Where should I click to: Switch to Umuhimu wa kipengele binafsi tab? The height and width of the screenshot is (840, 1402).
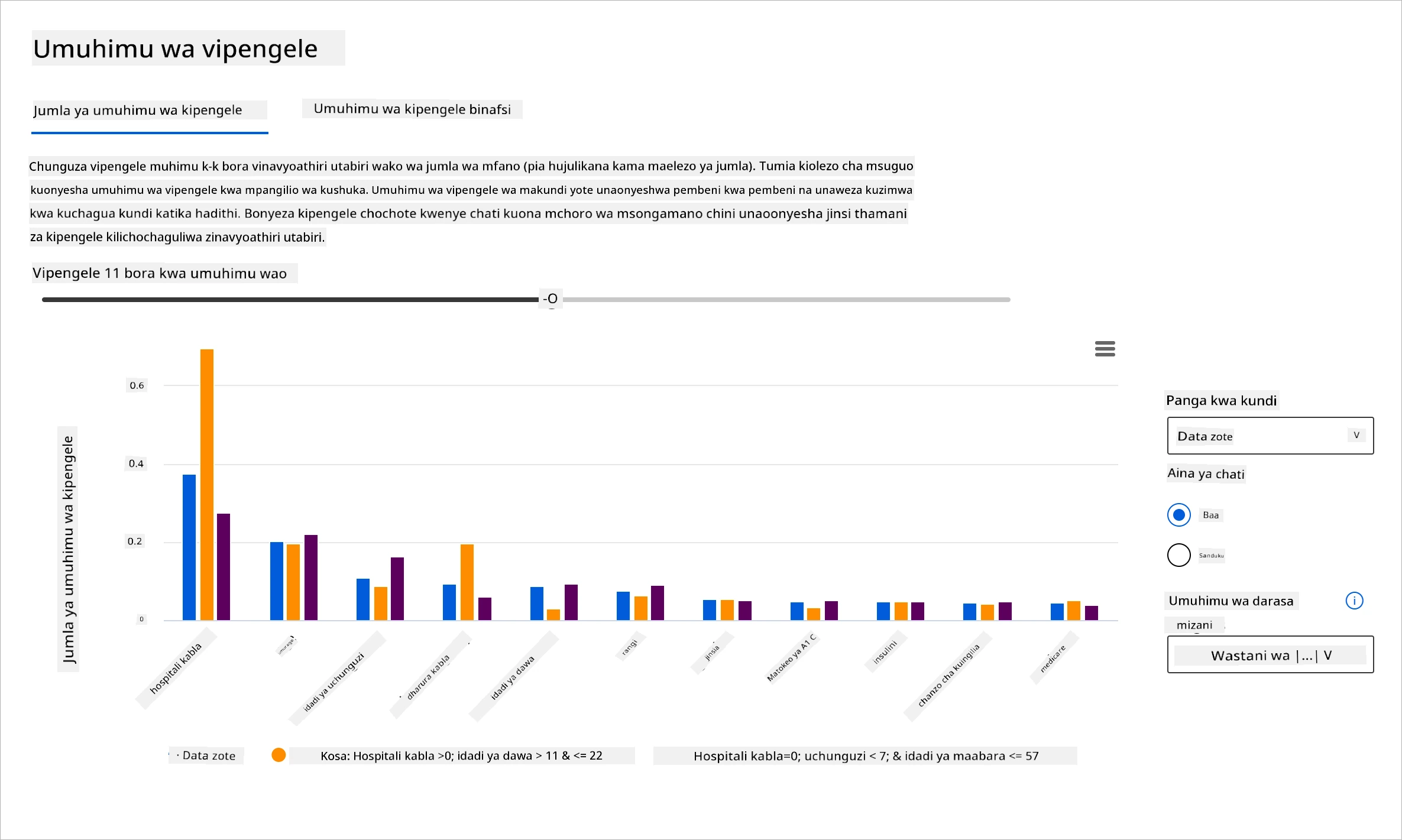click(412, 109)
